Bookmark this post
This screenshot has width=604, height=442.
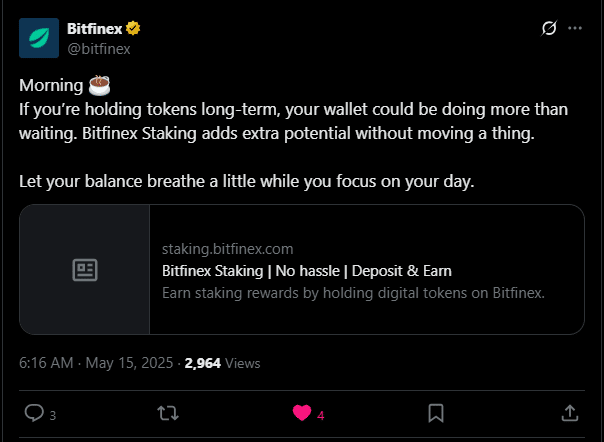[436, 413]
